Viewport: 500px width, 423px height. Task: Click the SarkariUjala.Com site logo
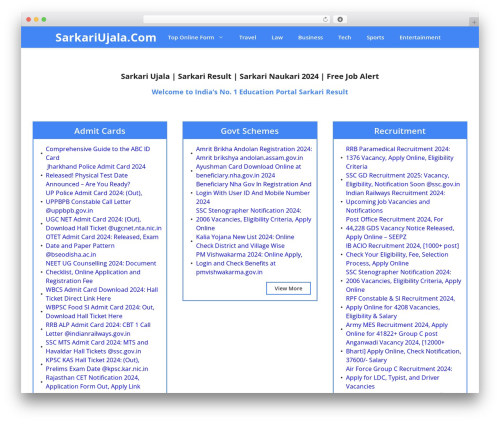[x=106, y=38]
